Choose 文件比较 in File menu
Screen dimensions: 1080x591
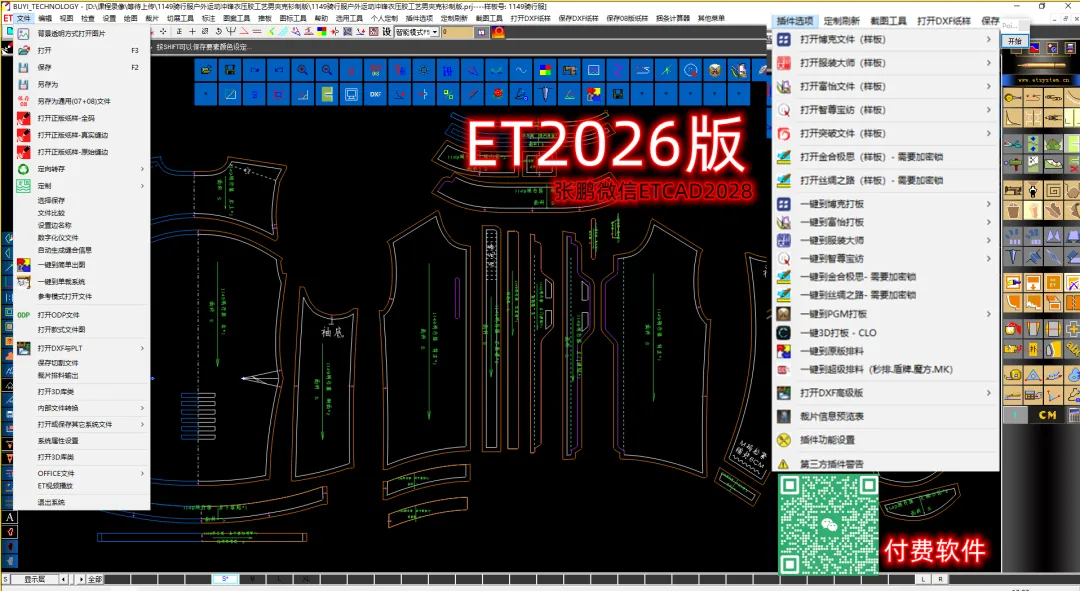click(51, 213)
